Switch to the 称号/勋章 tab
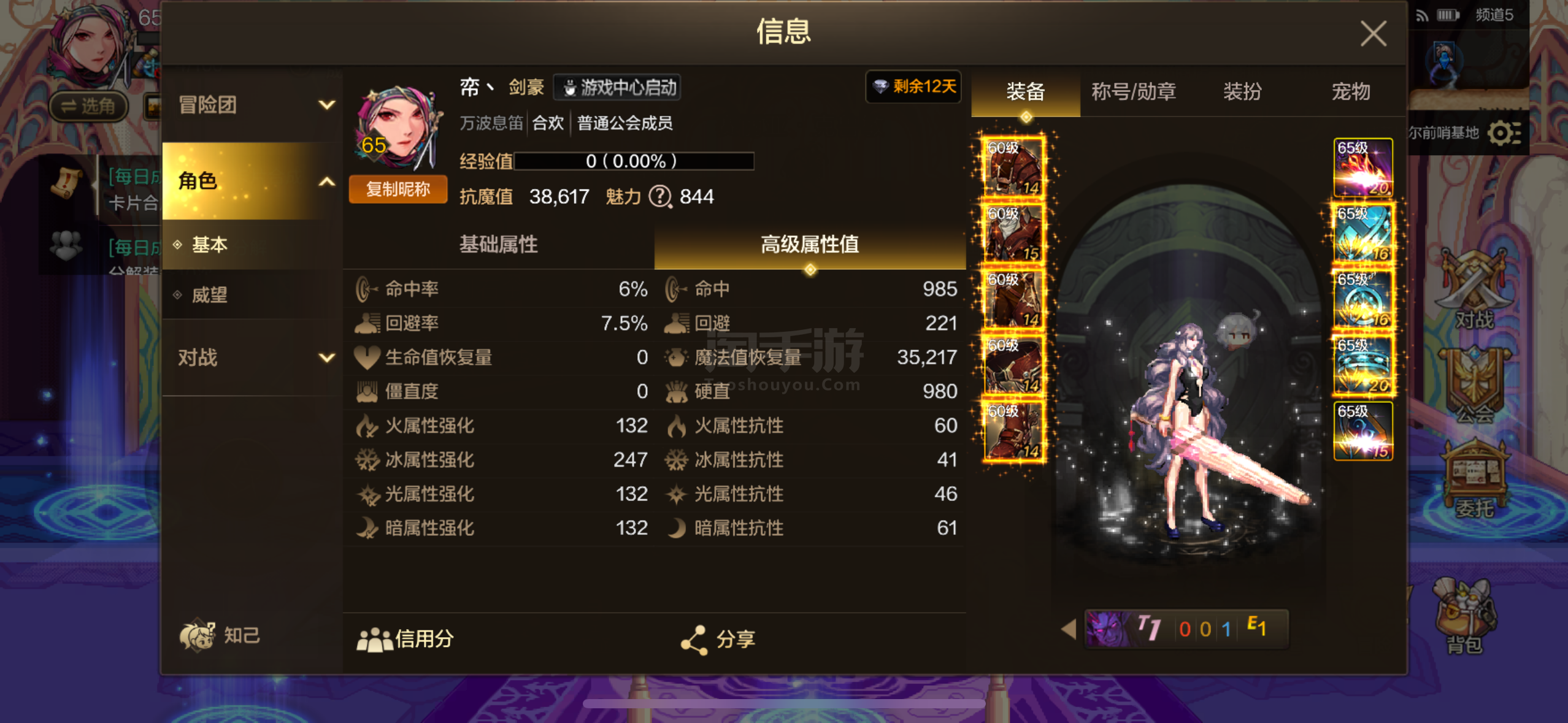The height and width of the screenshot is (723, 1568). click(x=1134, y=92)
